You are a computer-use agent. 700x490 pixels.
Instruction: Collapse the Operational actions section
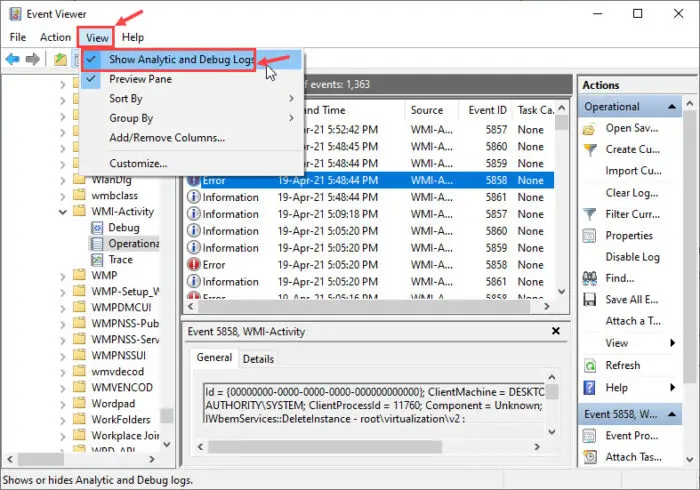tap(671, 107)
